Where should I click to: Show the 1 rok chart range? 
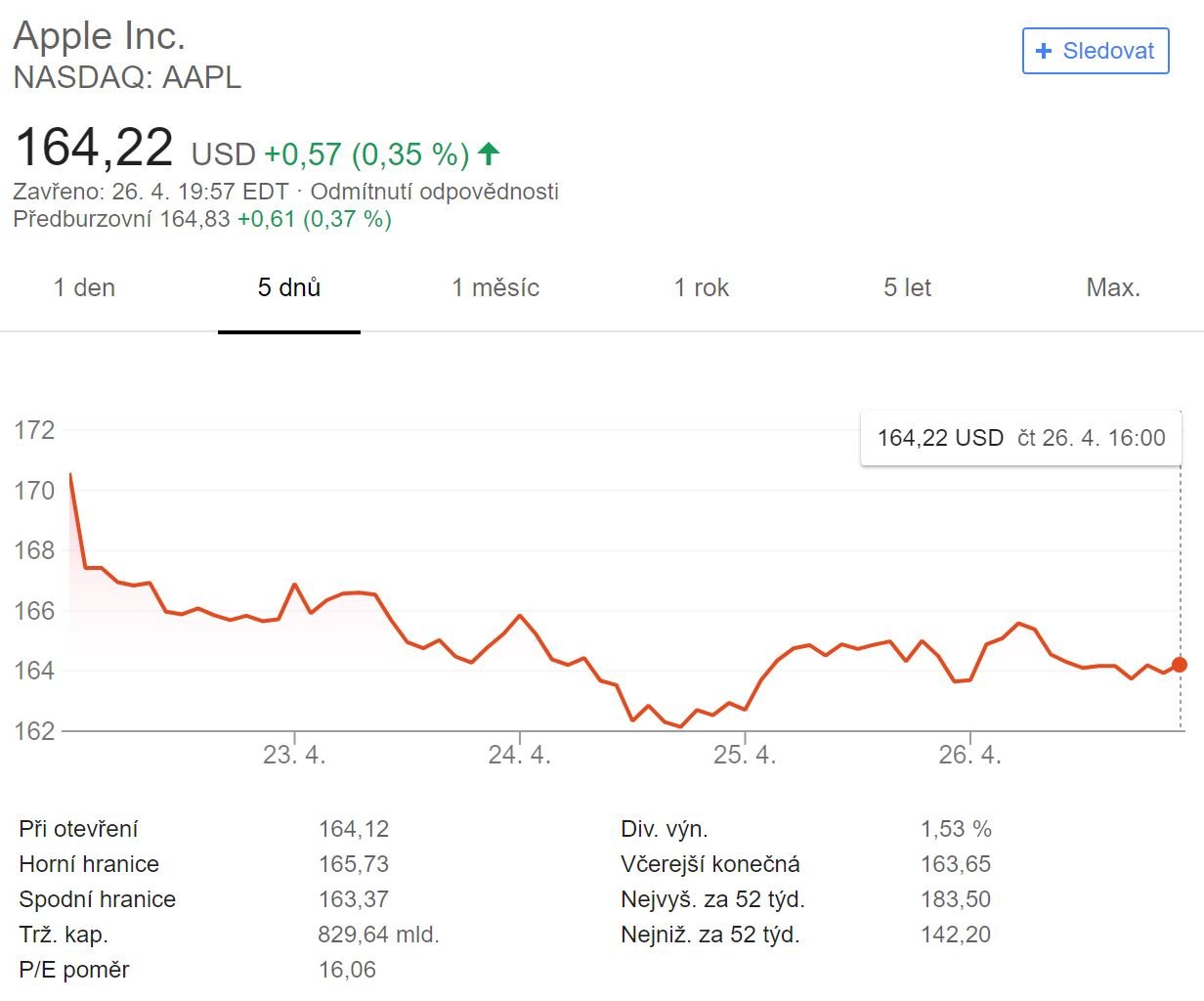(x=702, y=287)
